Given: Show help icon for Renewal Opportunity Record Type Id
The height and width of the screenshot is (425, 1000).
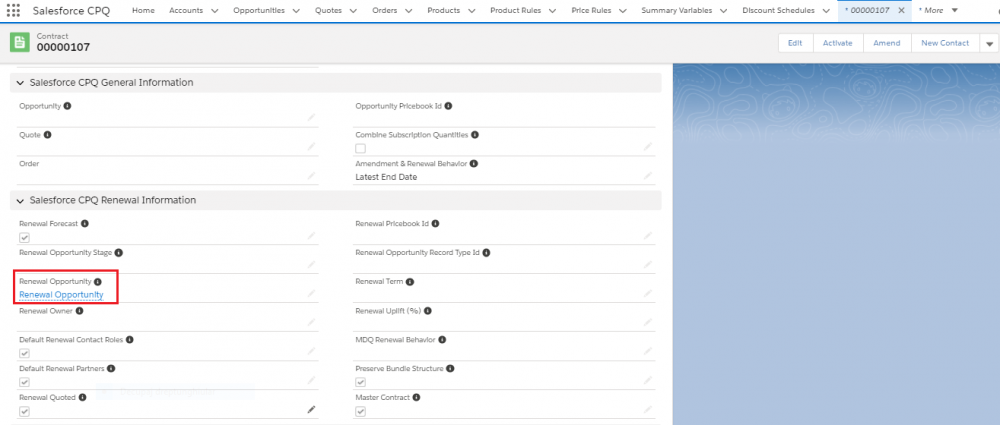Looking at the screenshot, I should [x=486, y=253].
